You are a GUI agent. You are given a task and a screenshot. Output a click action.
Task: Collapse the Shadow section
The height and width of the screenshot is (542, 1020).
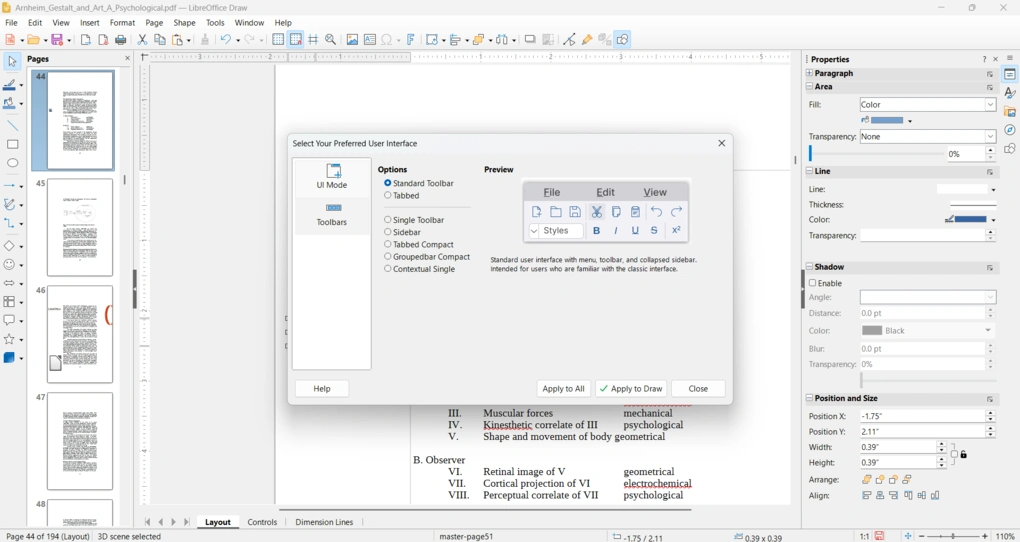809,267
